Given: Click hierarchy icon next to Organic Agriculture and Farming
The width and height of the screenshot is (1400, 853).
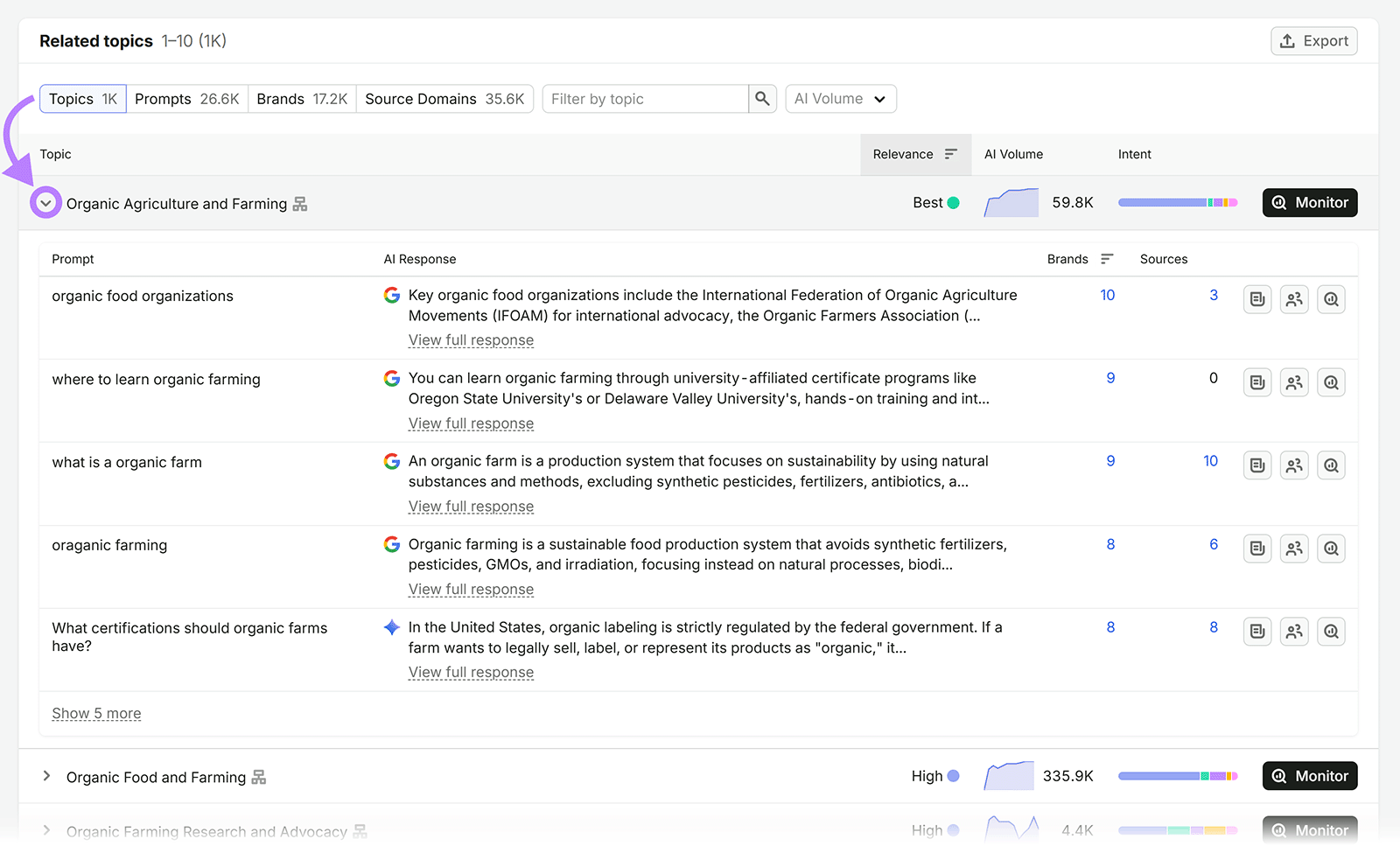Looking at the screenshot, I should click(x=300, y=204).
